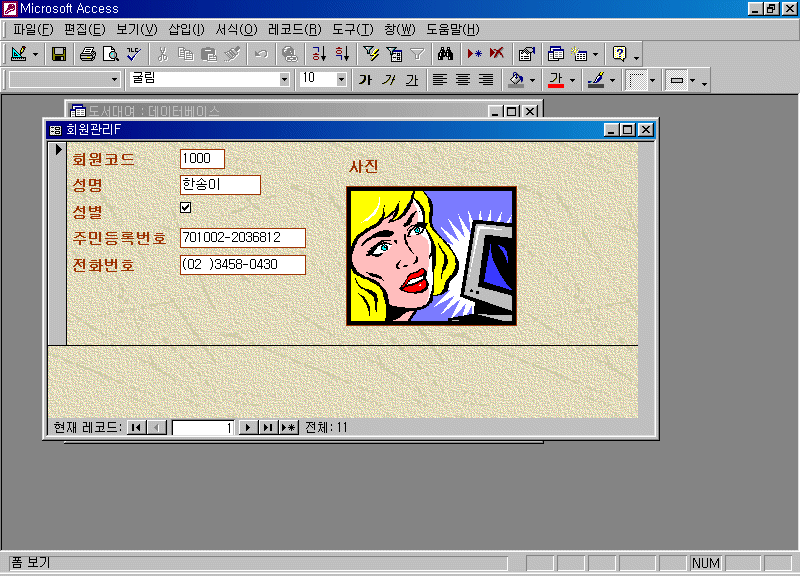
Task: Open the View mode design icon
Action: [18, 54]
